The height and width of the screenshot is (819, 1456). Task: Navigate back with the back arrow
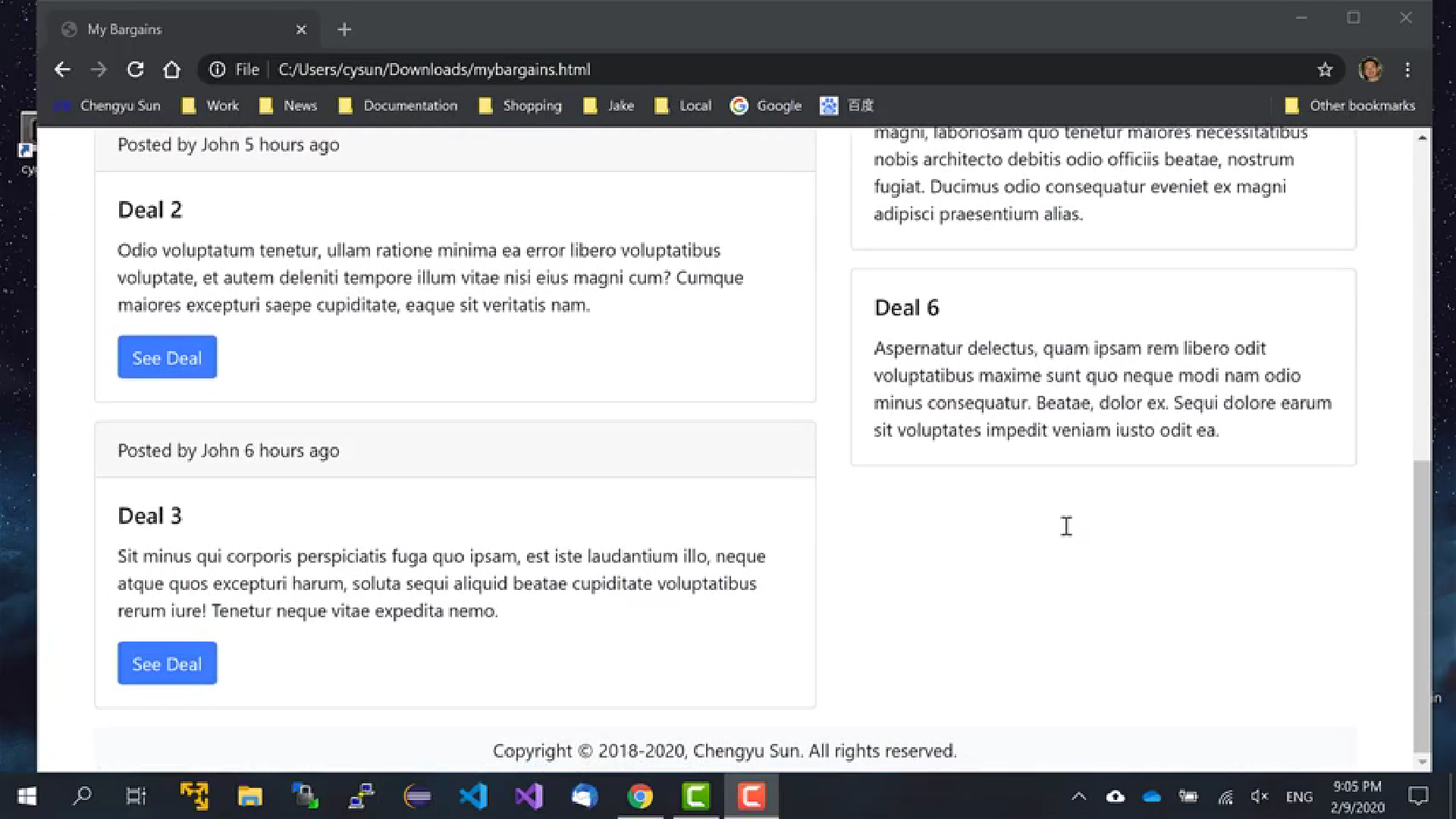62,69
